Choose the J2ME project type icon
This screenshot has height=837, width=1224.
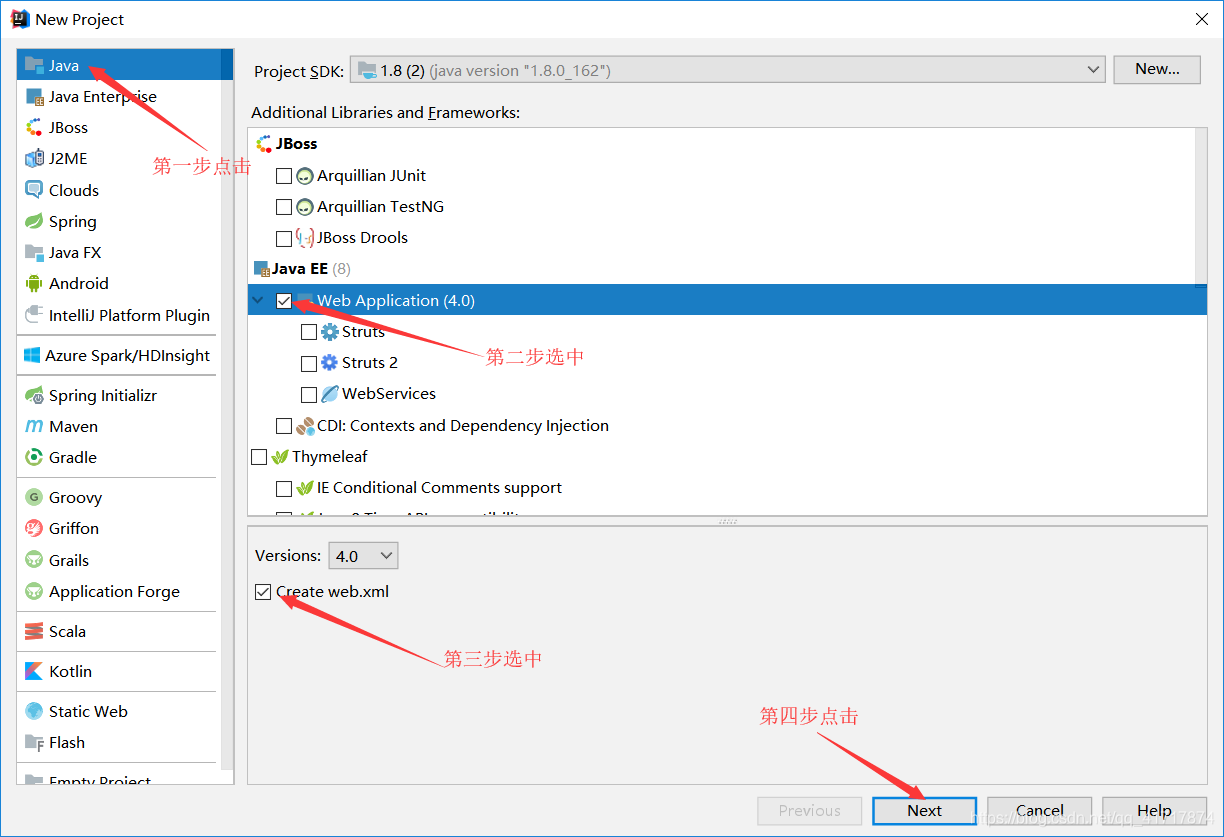[34, 159]
